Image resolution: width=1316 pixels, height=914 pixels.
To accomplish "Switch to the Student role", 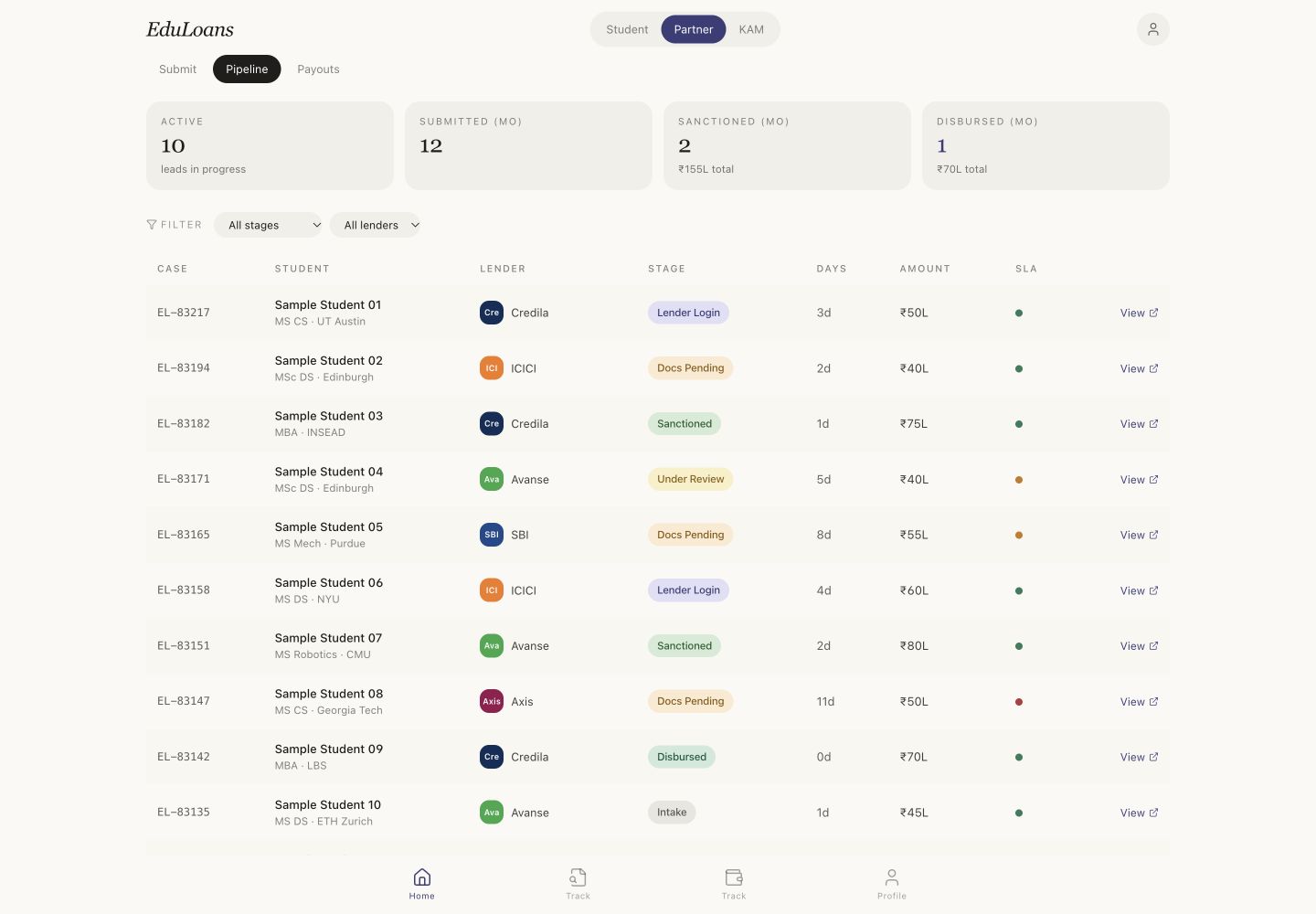I will tap(627, 29).
